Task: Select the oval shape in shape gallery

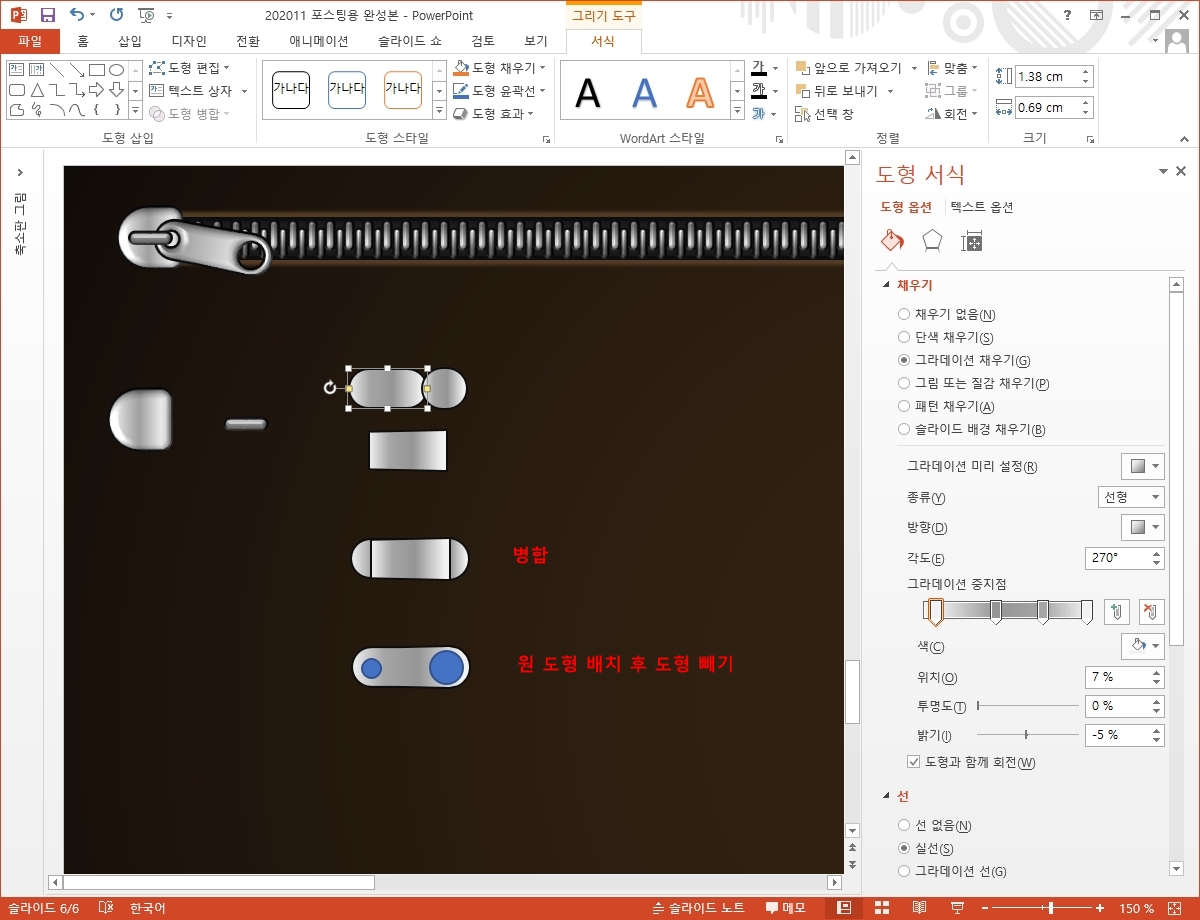Action: 116,70
